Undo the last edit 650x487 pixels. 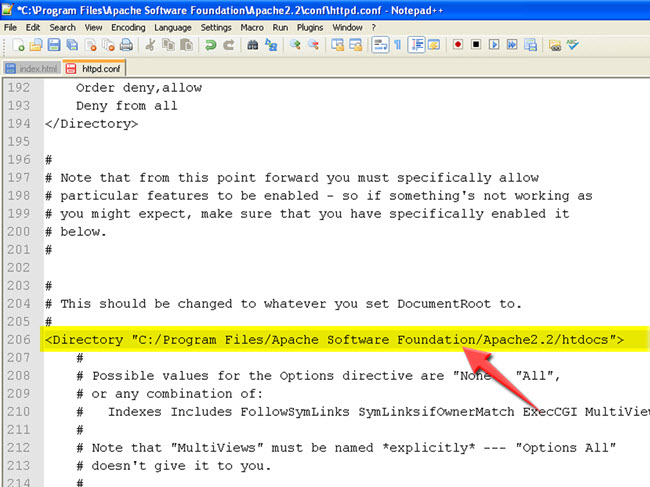pyautogui.click(x=211, y=45)
